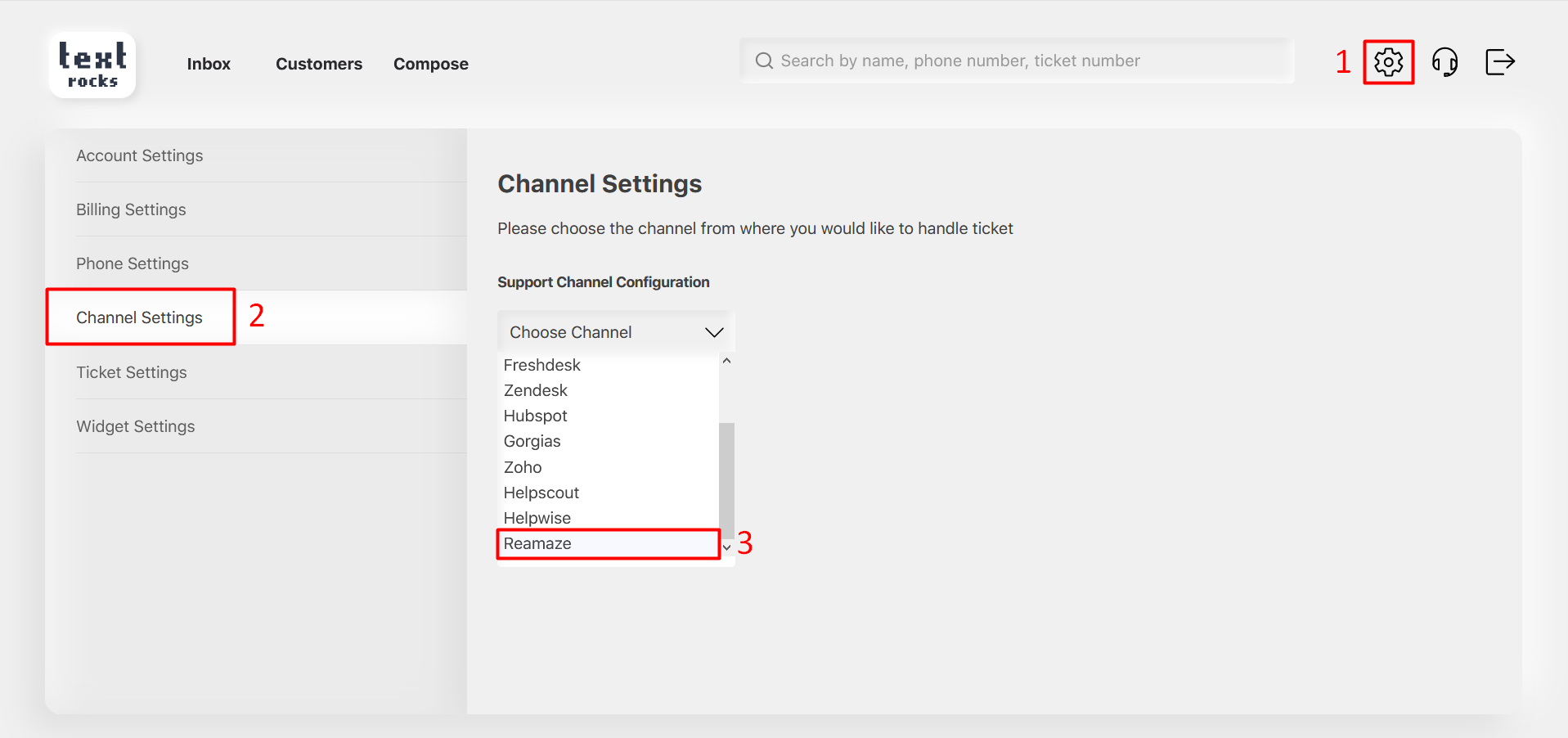Choose Freshdesk in the channel list

pos(542,365)
